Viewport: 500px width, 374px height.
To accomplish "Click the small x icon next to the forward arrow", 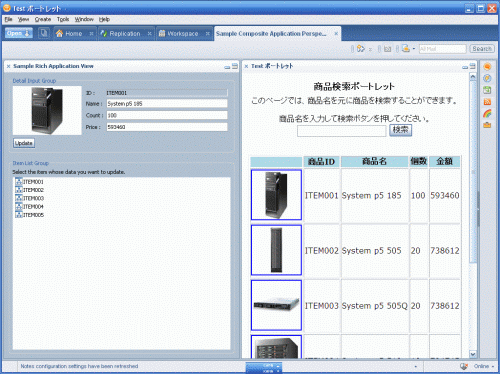I will tap(370, 49).
